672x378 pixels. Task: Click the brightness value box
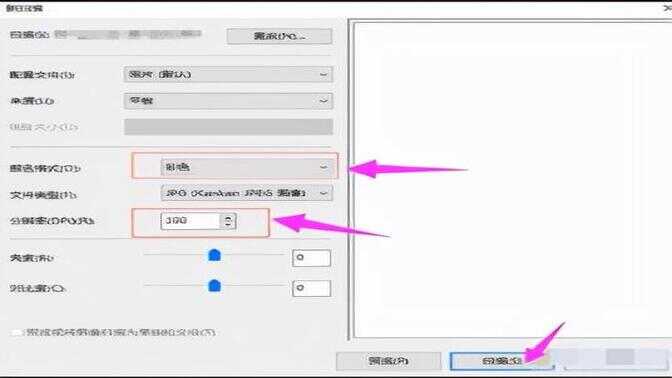coord(312,258)
